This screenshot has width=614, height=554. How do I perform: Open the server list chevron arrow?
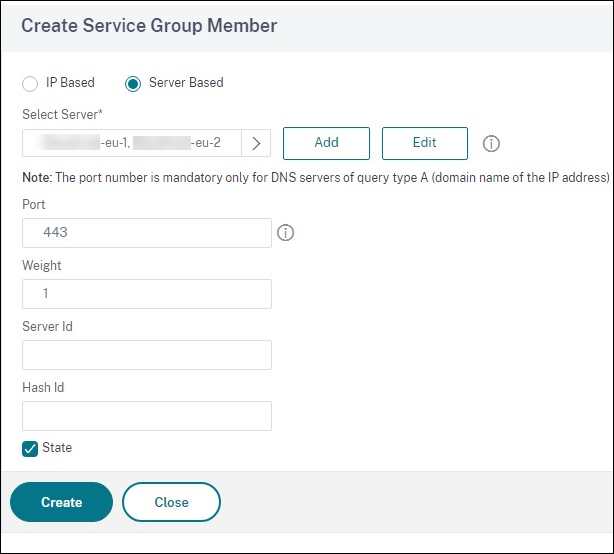(x=256, y=143)
